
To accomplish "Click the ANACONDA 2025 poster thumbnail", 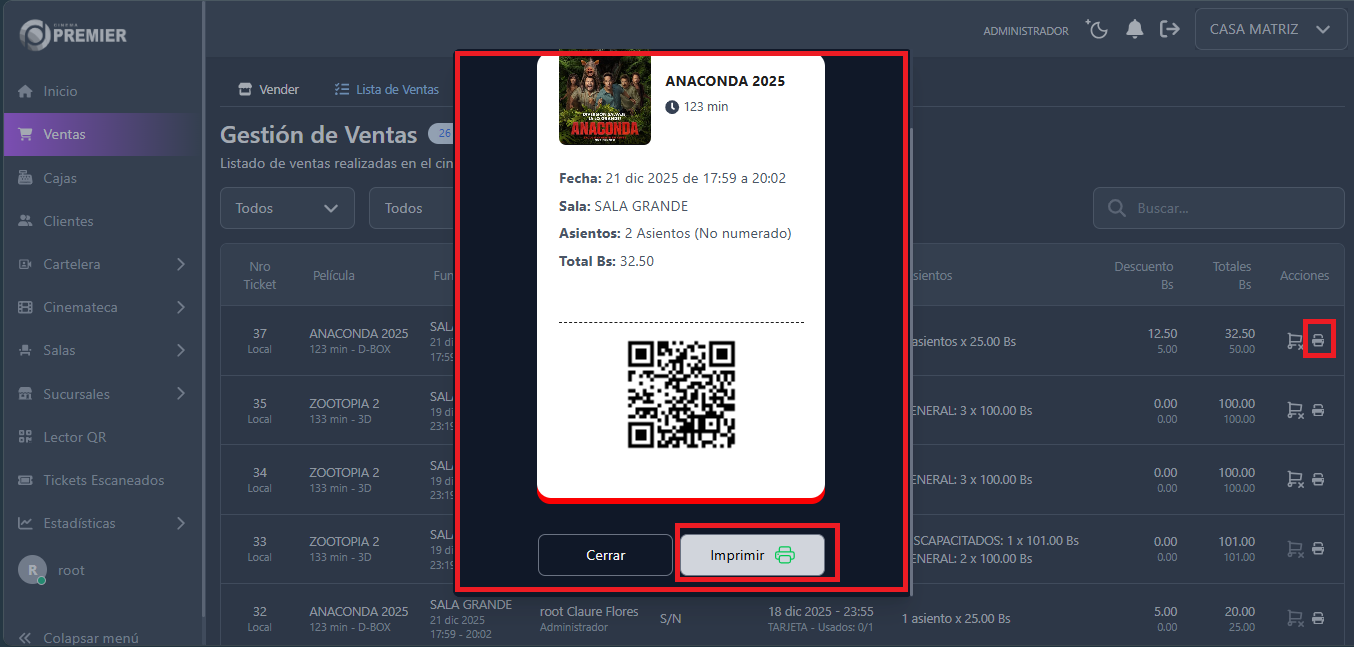I will coord(604,100).
